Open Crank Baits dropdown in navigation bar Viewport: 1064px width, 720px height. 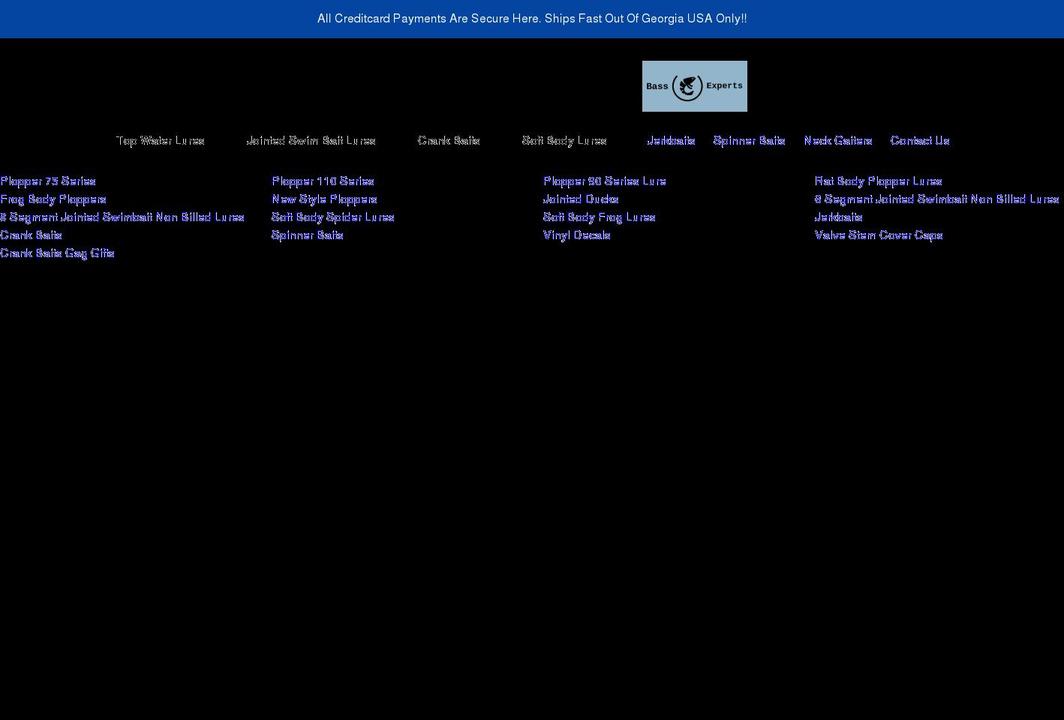tap(449, 140)
